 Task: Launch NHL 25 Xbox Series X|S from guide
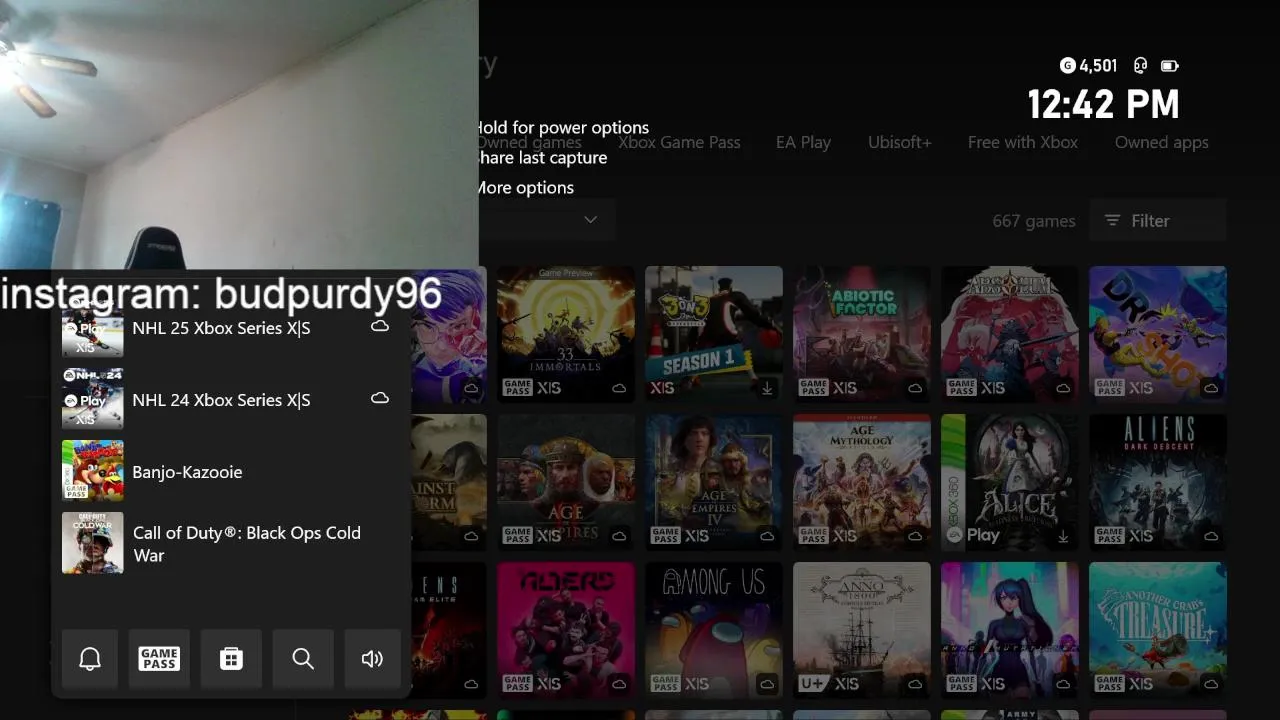[231, 327]
